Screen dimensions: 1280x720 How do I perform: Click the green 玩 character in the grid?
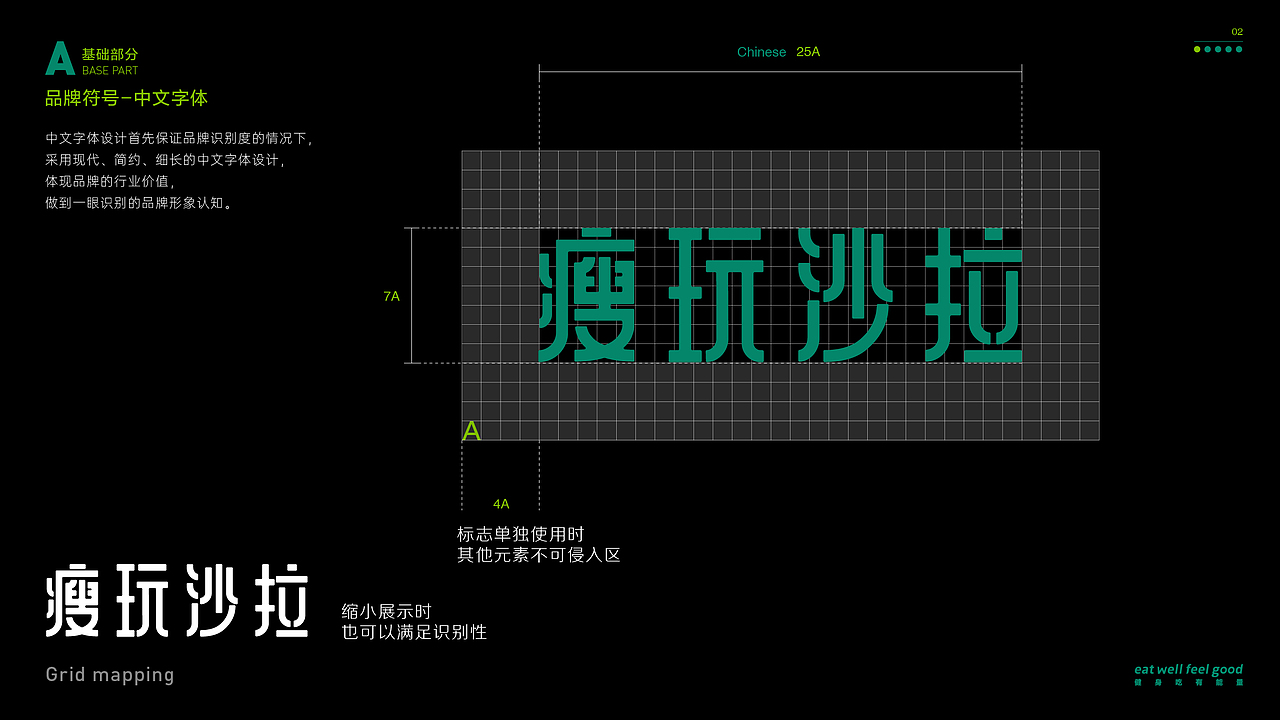pos(716,295)
